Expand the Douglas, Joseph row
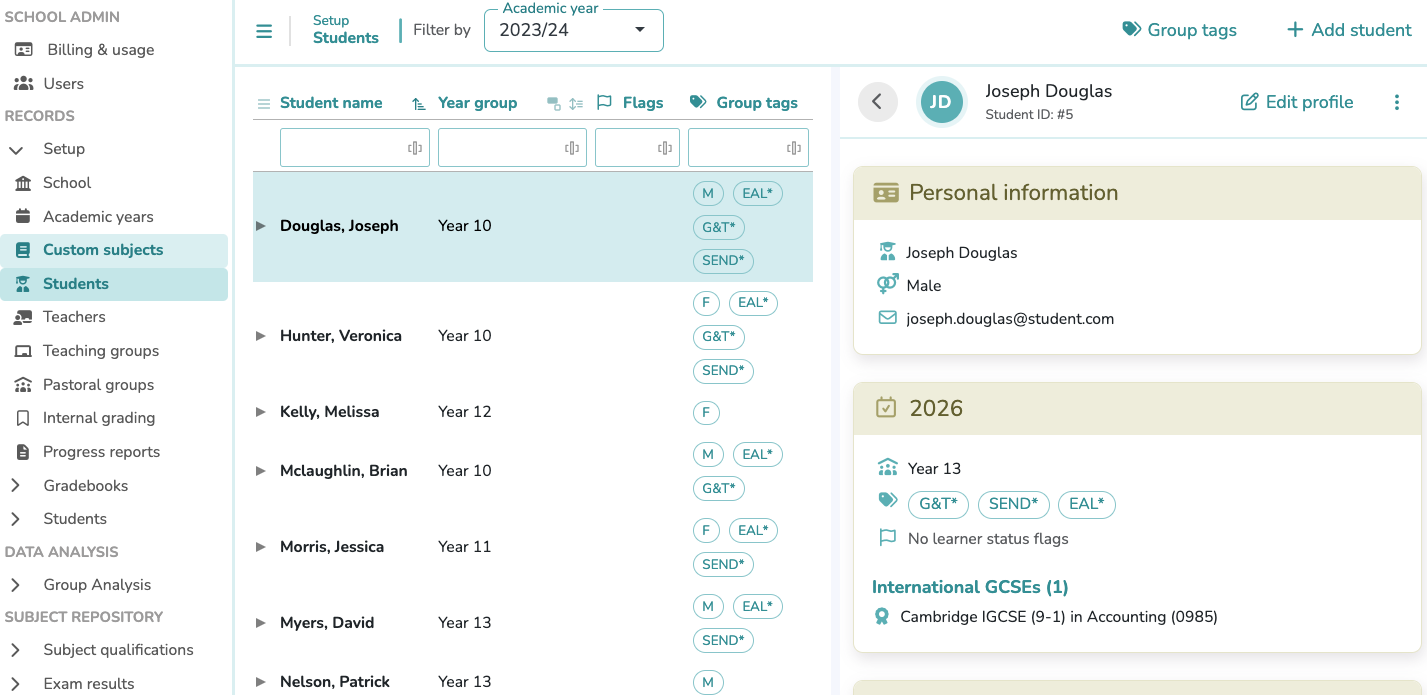The image size is (1427, 695). click(x=261, y=226)
